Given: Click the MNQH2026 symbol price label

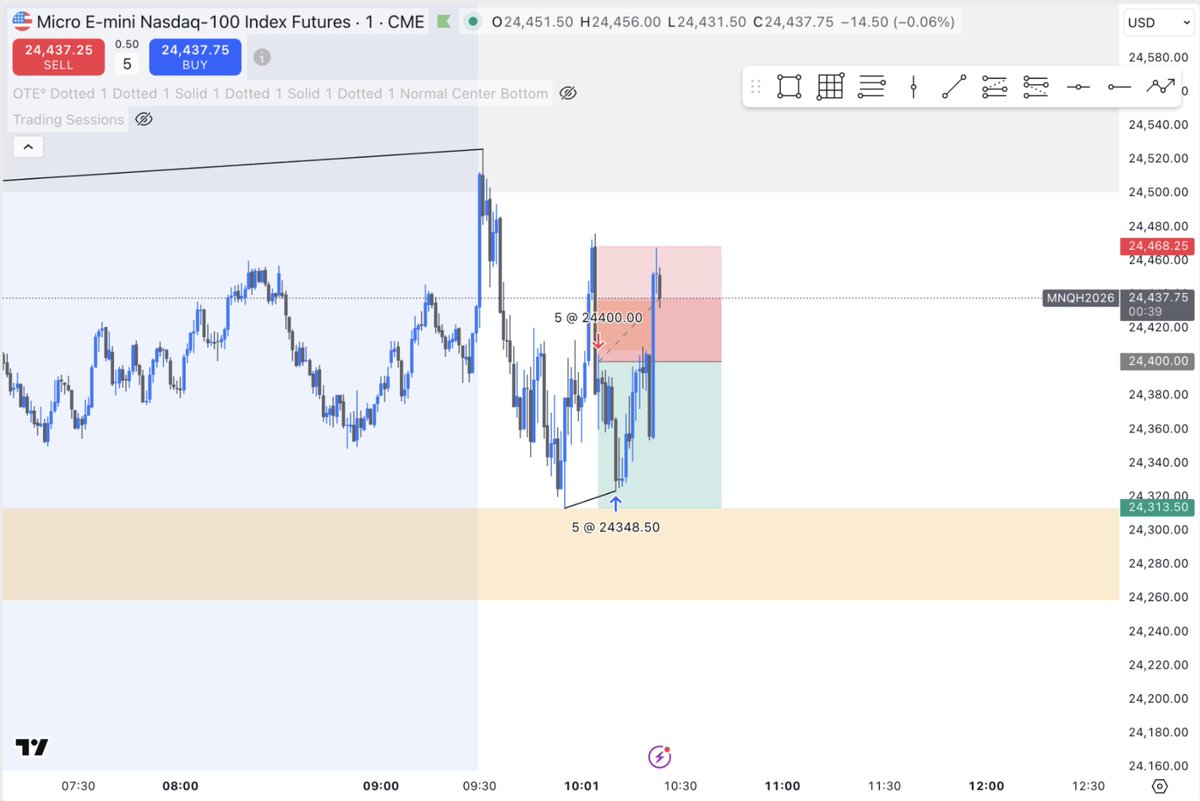Looking at the screenshot, I should click(x=1080, y=298).
